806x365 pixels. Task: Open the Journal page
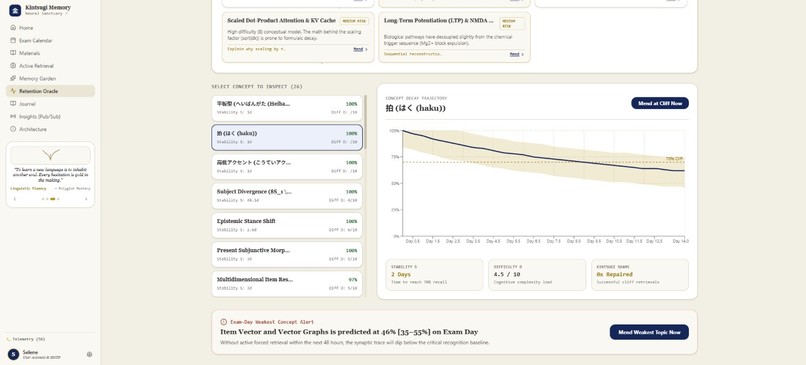[50, 104]
